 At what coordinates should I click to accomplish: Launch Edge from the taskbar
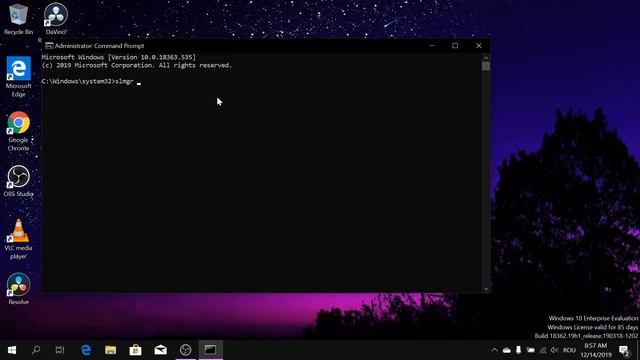86,350
